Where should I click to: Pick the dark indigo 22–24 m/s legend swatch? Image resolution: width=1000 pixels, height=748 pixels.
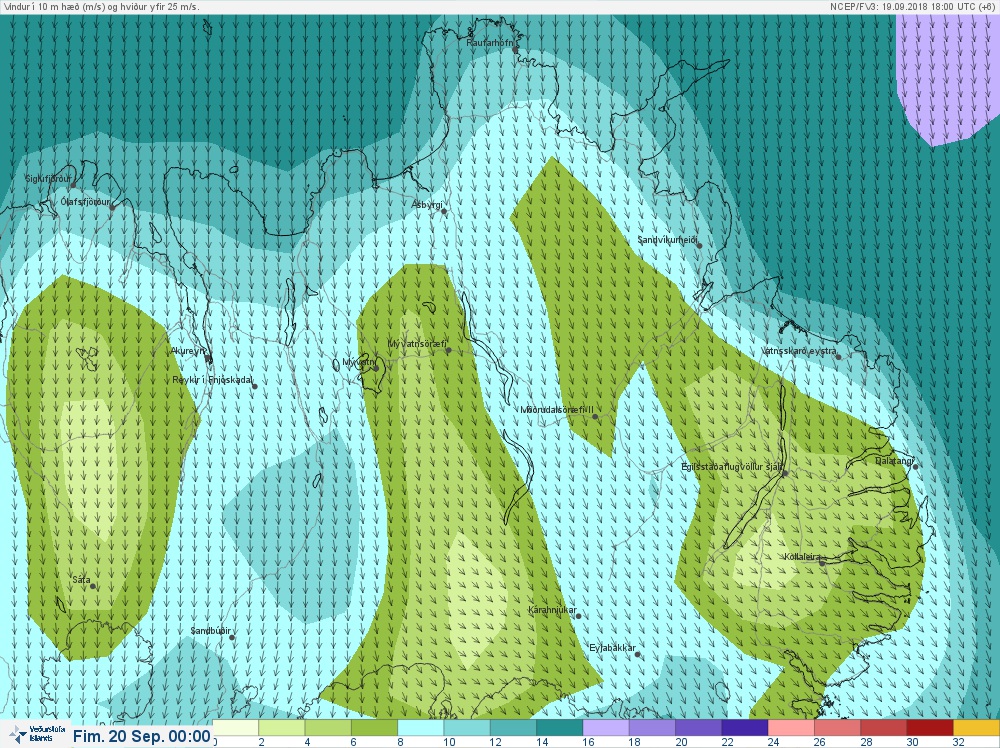point(745,728)
